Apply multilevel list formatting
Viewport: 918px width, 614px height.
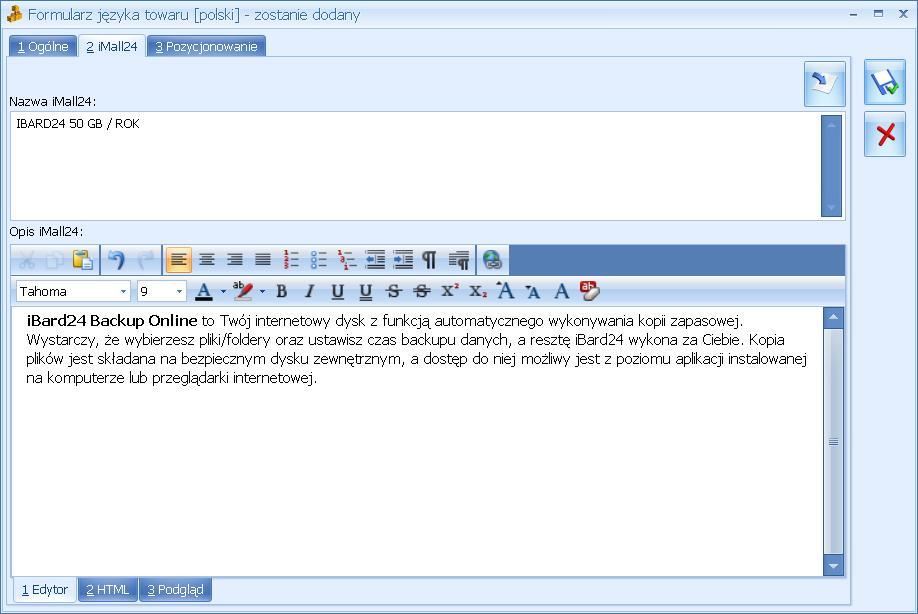(347, 260)
